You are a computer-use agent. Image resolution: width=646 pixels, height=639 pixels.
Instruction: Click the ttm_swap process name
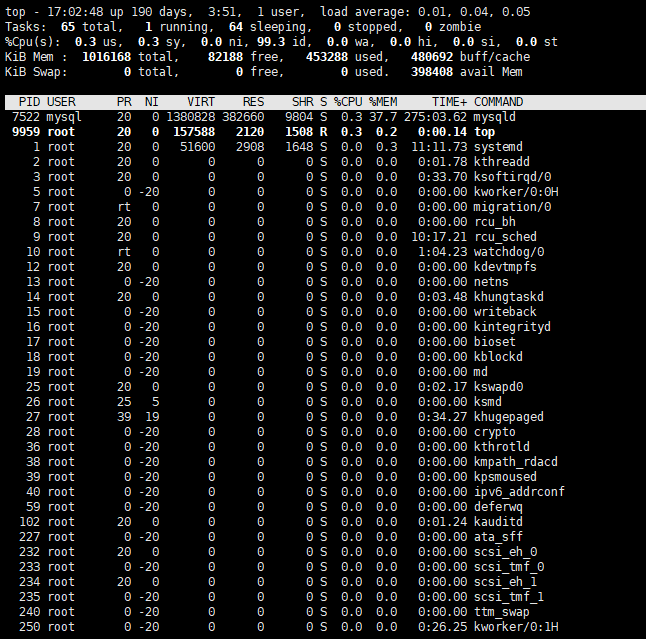[503, 611]
